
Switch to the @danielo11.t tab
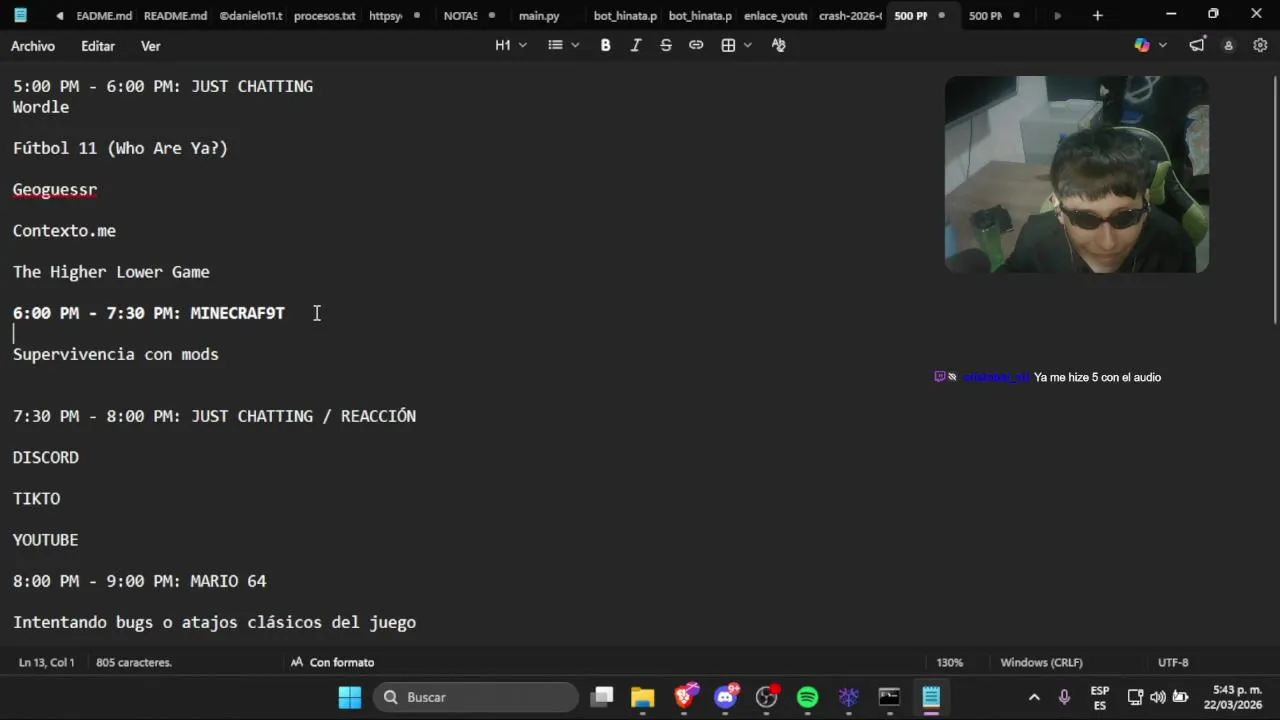250,16
